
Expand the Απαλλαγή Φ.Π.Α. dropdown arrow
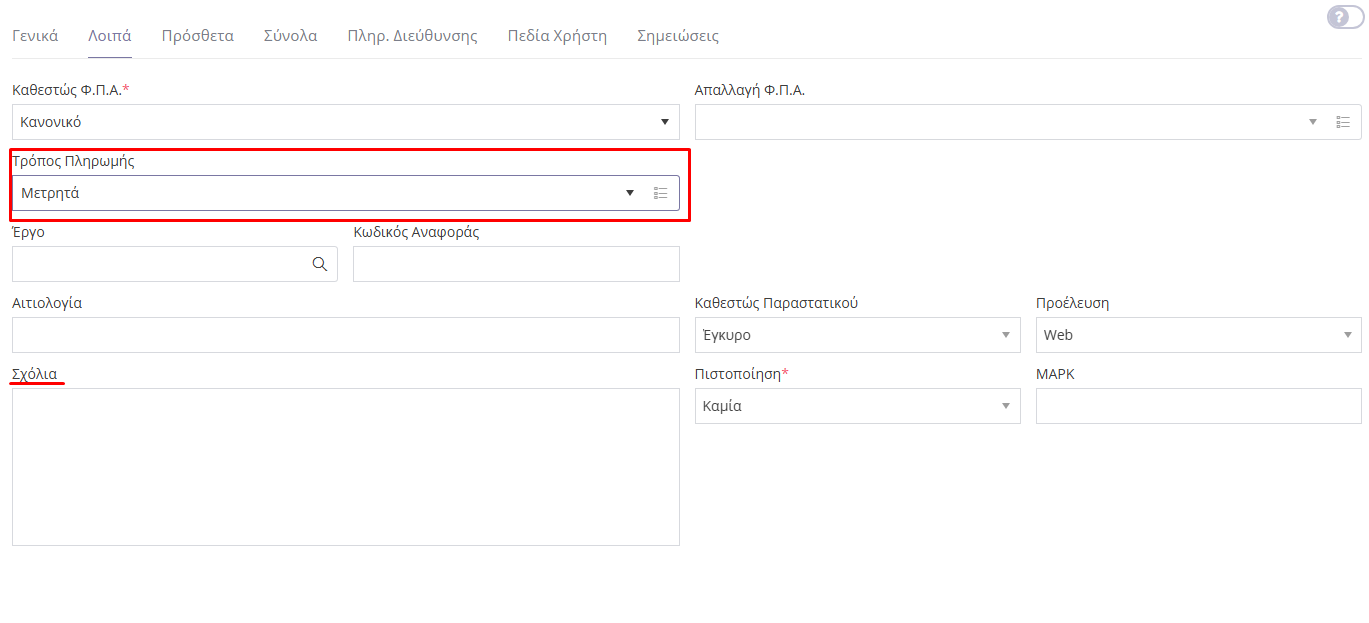click(x=1313, y=122)
